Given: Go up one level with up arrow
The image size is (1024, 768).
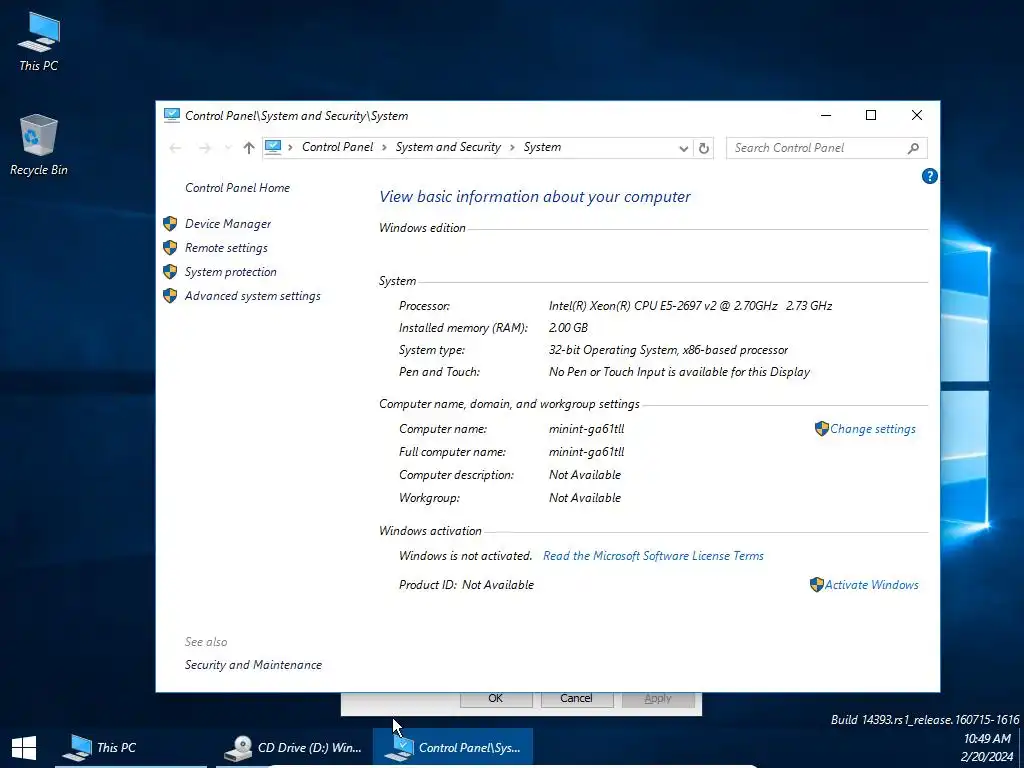Looking at the screenshot, I should [249, 148].
